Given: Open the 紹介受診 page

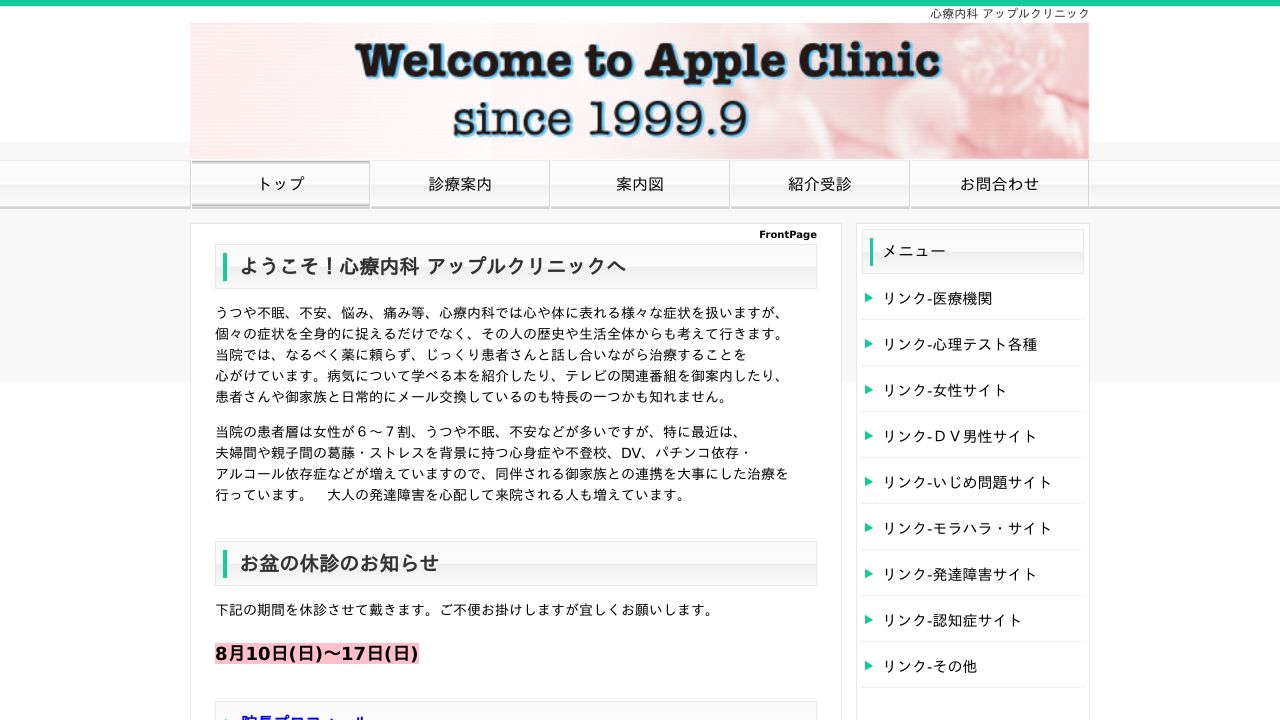Looking at the screenshot, I should [x=819, y=184].
